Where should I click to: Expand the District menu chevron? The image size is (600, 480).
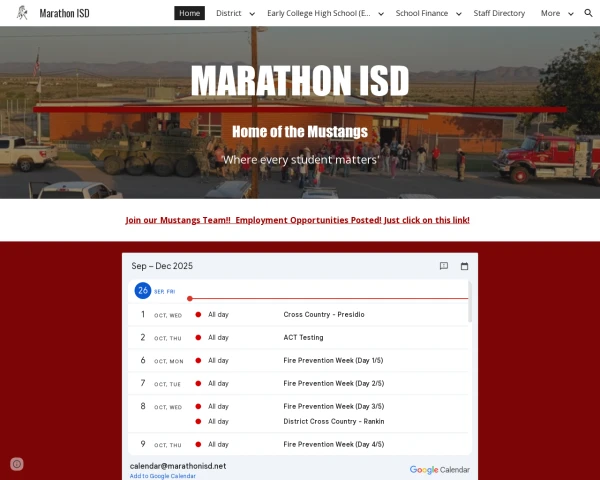[x=252, y=14]
